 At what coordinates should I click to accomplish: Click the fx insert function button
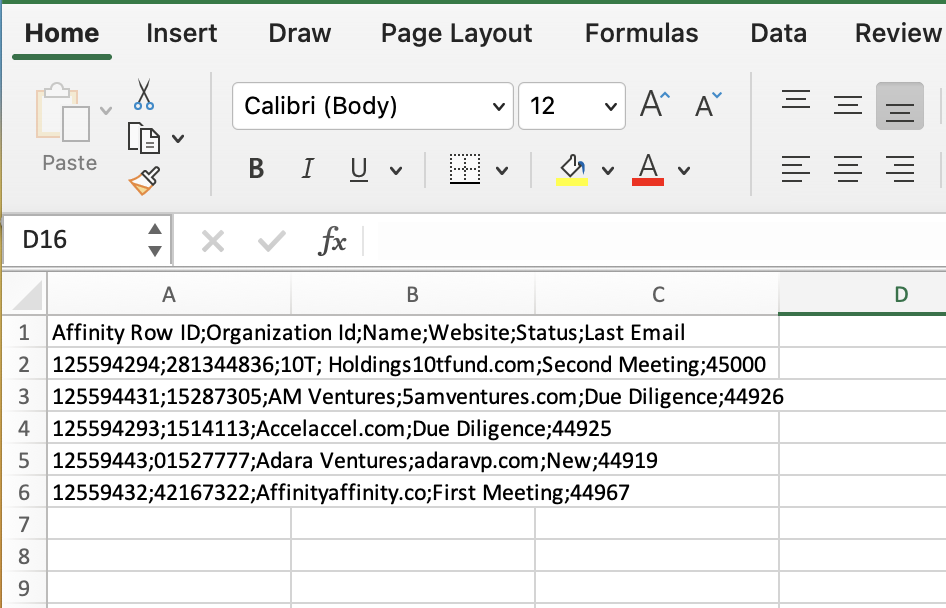[x=333, y=239]
